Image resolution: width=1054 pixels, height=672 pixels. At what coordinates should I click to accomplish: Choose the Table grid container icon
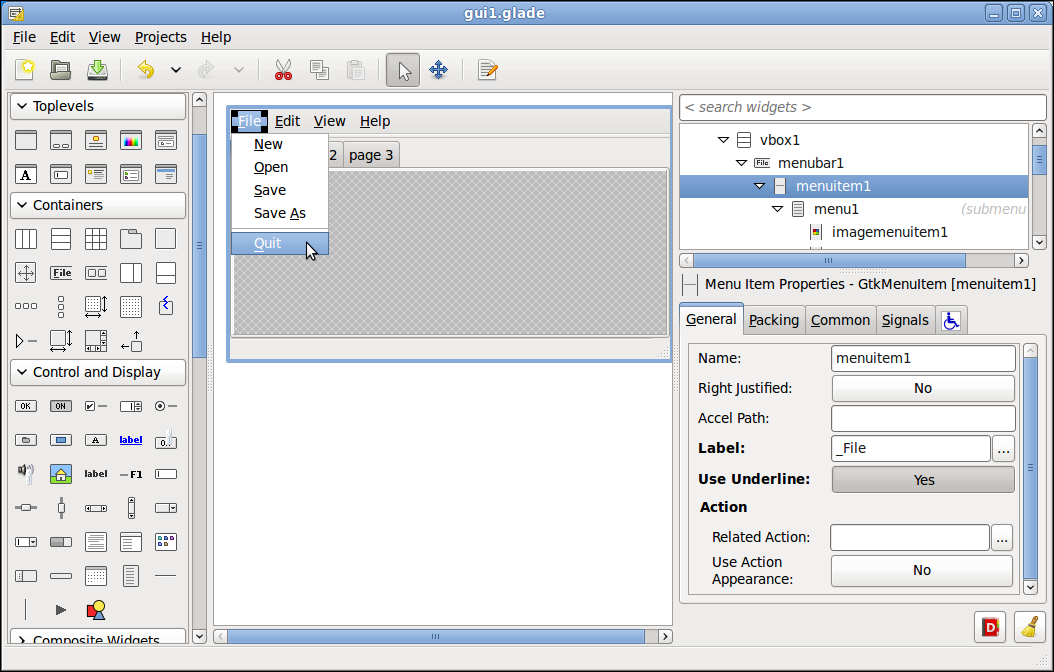(x=96, y=239)
